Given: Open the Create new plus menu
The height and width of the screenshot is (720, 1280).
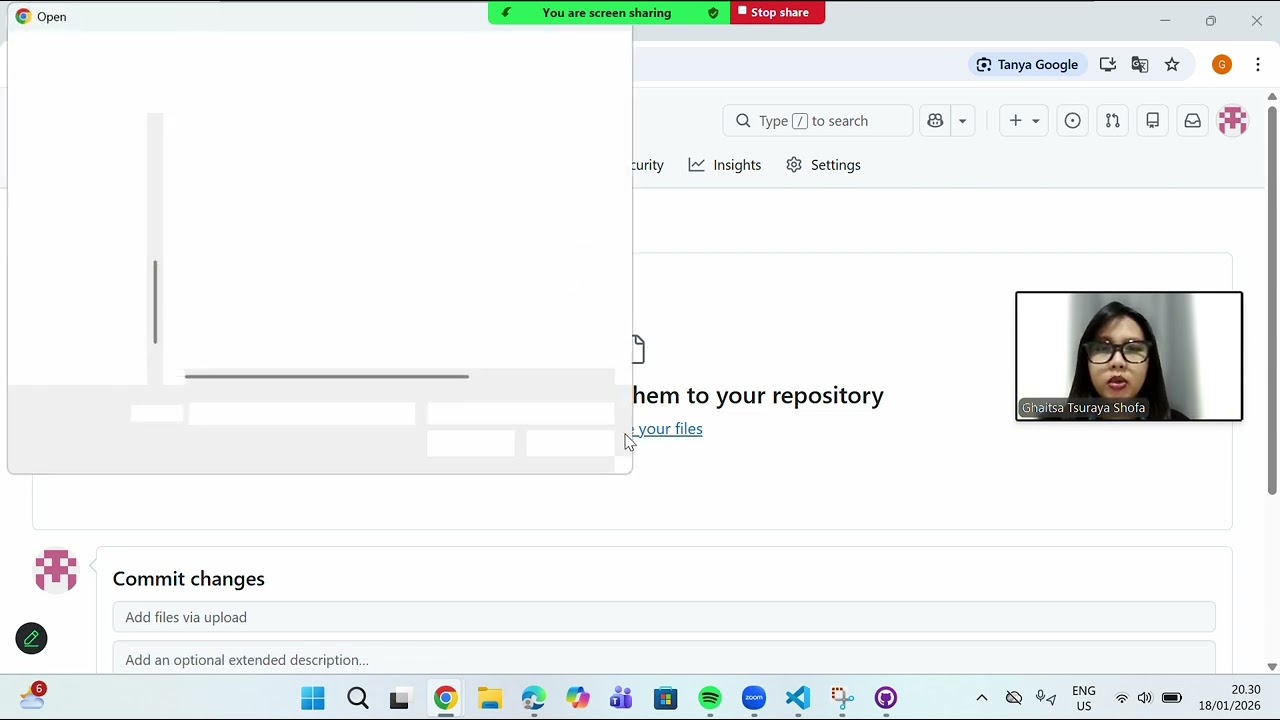Looking at the screenshot, I should pos(1024,121).
